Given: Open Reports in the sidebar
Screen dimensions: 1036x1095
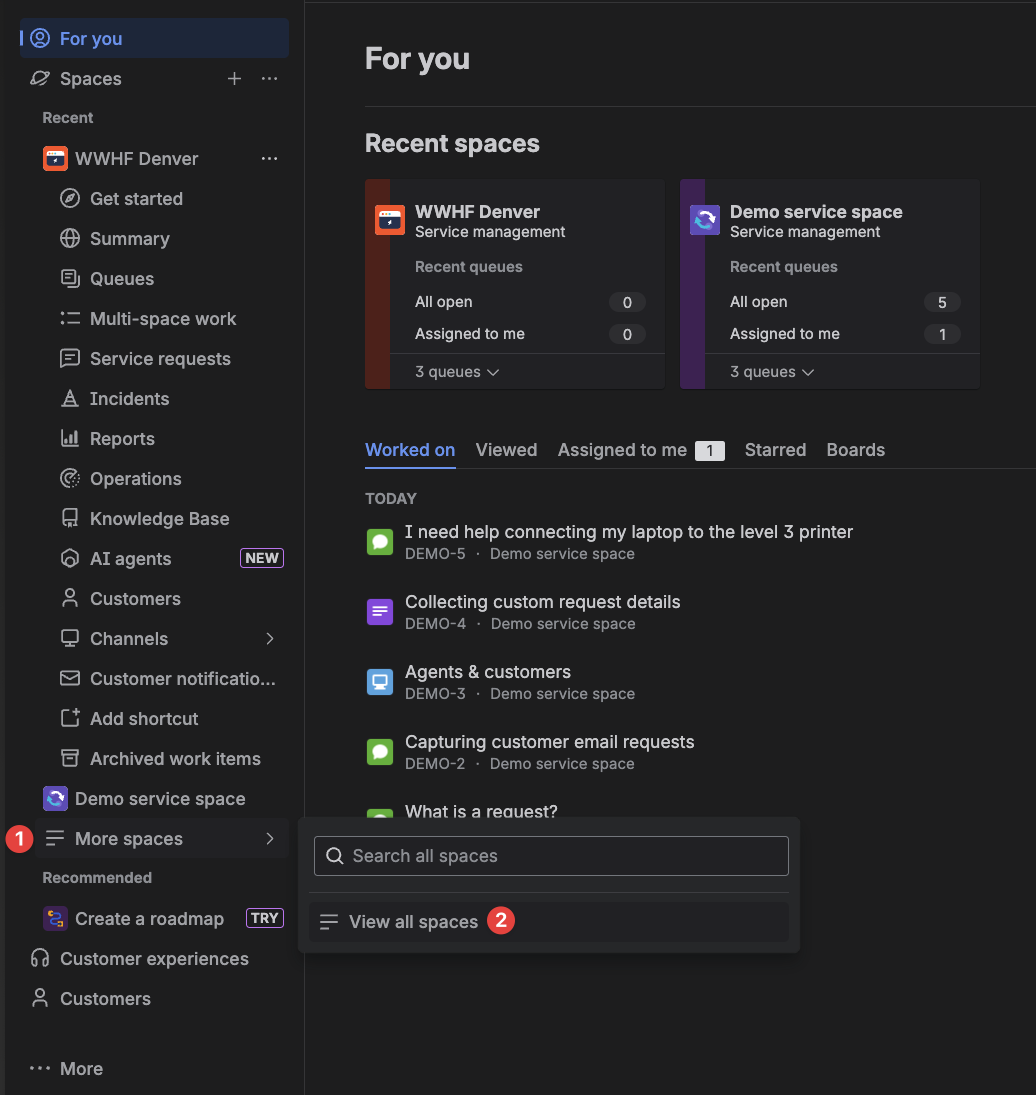Looking at the screenshot, I should click(122, 439).
